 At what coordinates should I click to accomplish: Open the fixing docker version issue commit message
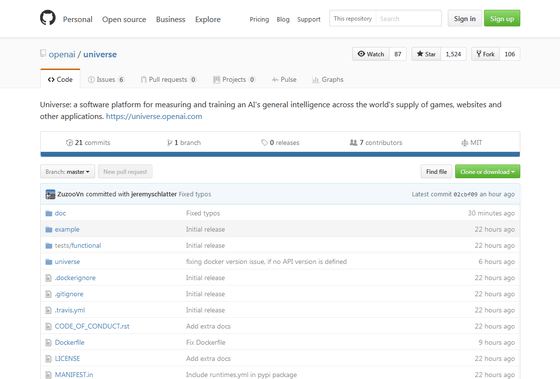coord(266,262)
